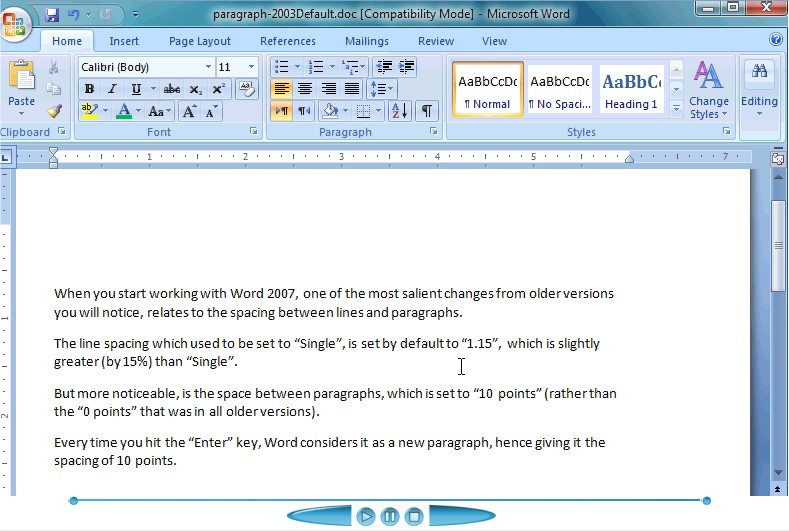
Task: Toggle Bold formatting
Action: point(90,89)
